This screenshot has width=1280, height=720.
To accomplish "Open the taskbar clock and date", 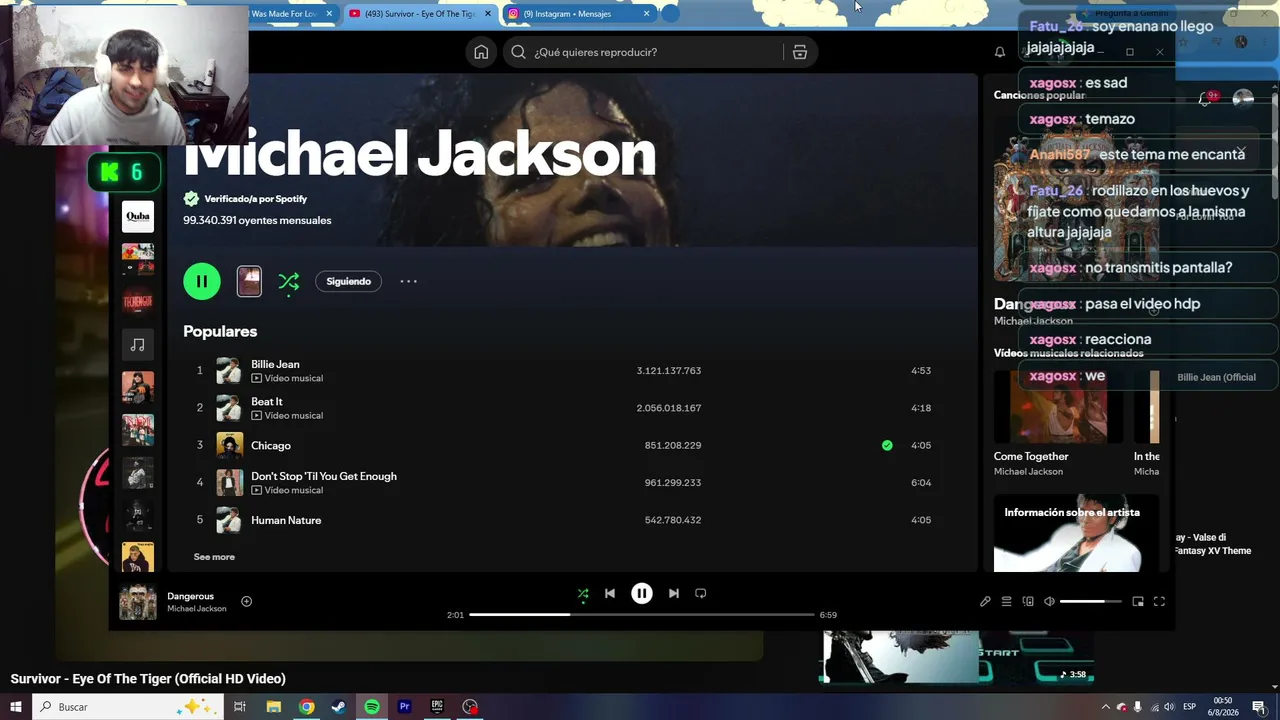I will click(1223, 707).
